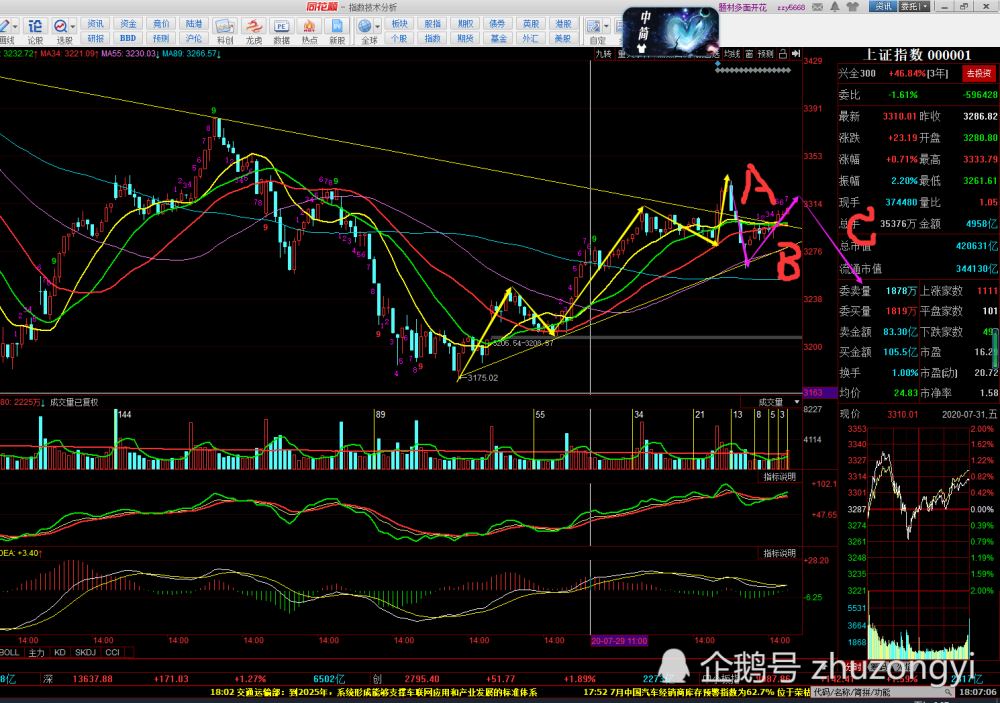Select the 画线 drawing pen tool
Image resolution: width=1000 pixels, height=703 pixels.
[5, 26]
